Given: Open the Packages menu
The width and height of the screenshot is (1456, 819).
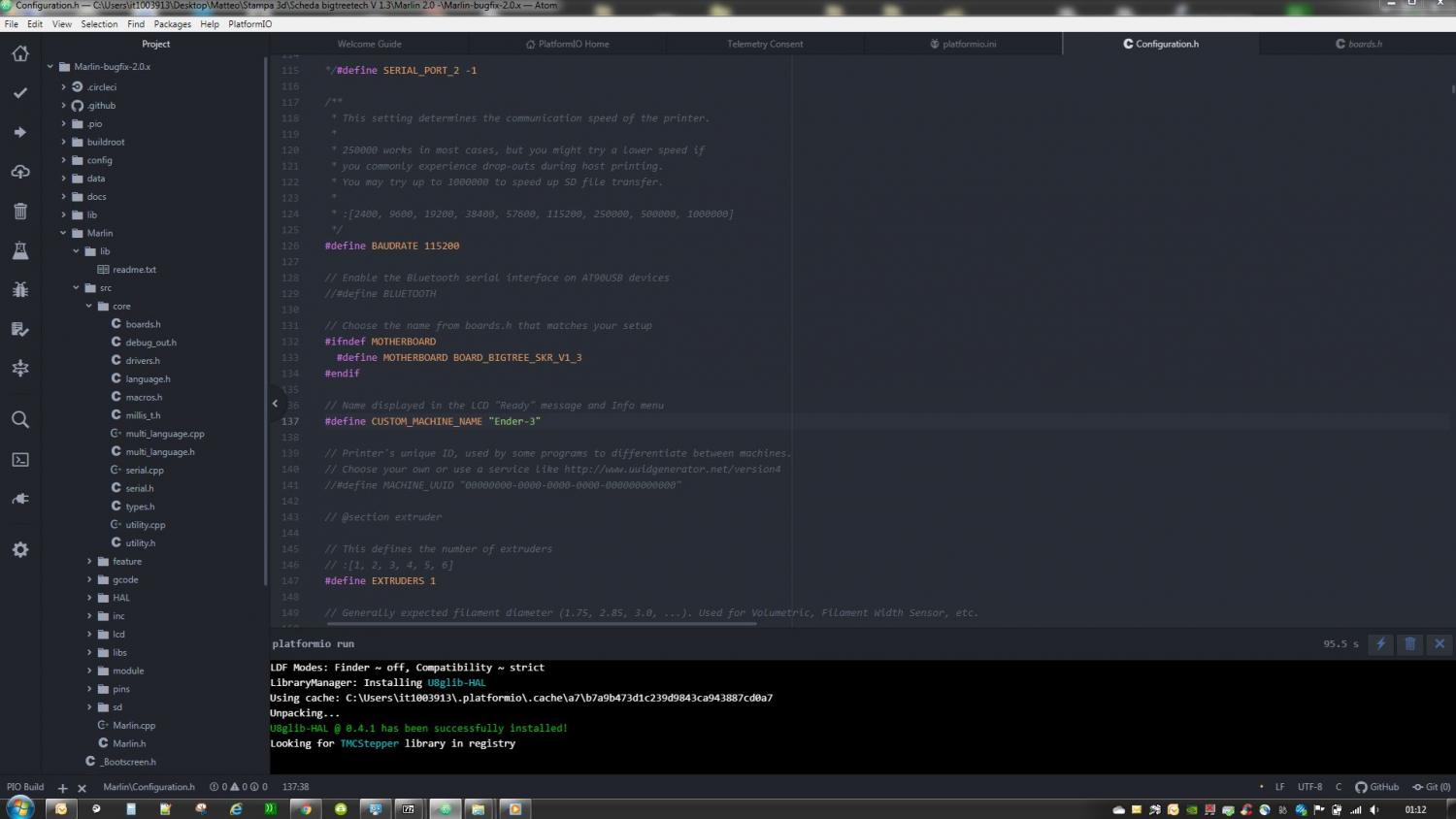Looking at the screenshot, I should coord(172,24).
